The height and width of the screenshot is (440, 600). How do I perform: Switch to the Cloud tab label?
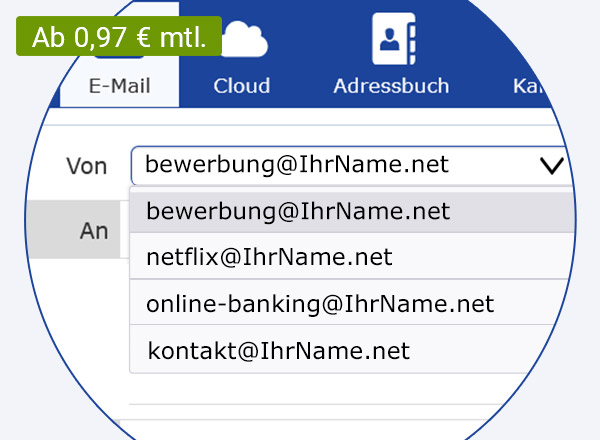pyautogui.click(x=242, y=86)
